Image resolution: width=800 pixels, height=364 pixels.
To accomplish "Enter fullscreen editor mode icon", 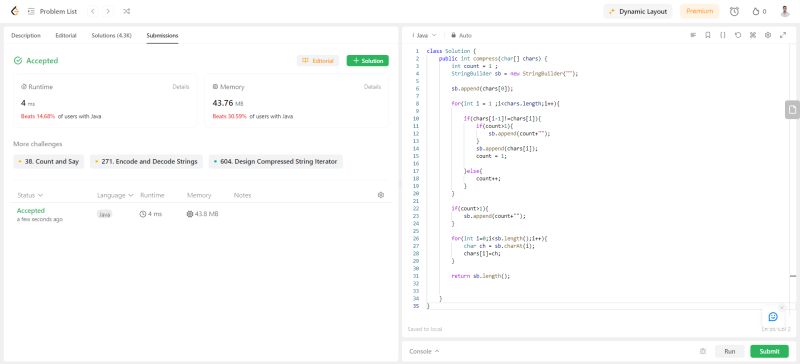I will click(783, 35).
